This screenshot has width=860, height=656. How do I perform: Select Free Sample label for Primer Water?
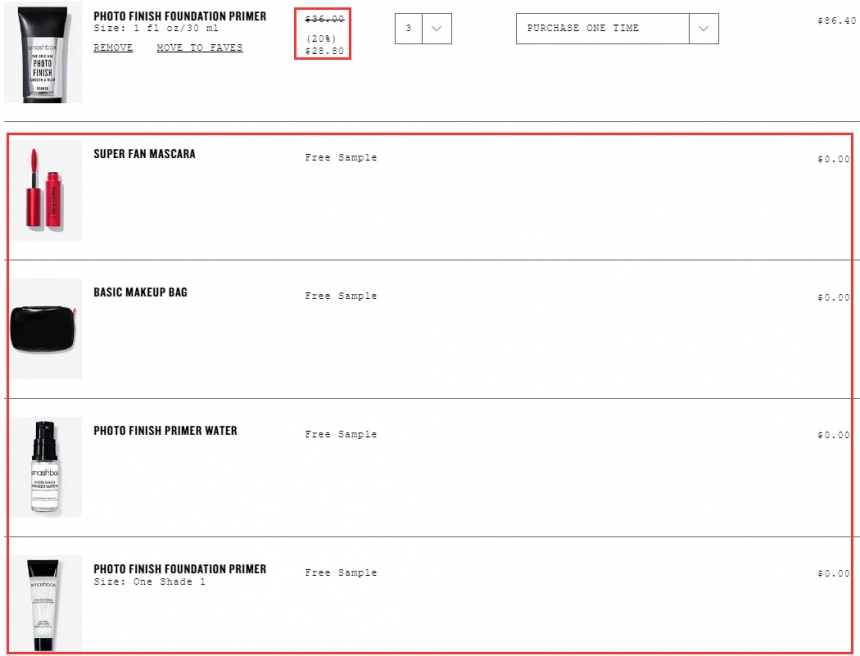tap(341, 434)
